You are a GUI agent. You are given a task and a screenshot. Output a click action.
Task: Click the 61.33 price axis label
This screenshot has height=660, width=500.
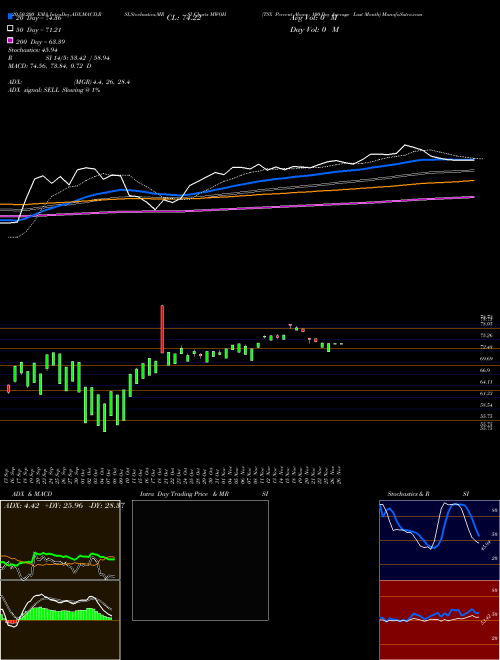point(486,393)
